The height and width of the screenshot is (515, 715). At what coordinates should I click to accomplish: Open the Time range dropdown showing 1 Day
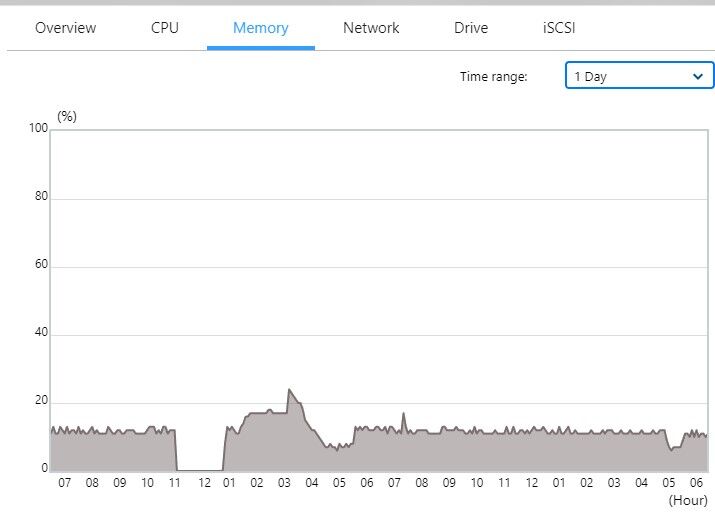click(x=639, y=76)
